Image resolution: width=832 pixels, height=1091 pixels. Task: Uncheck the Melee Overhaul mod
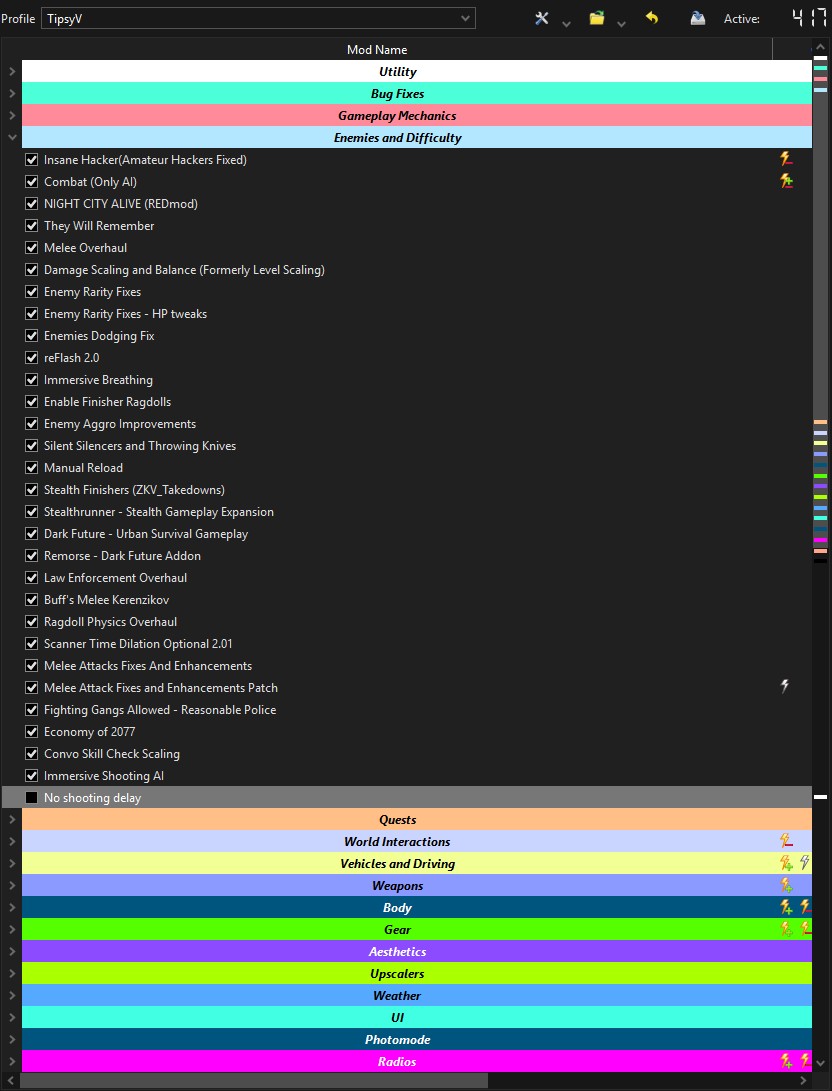31,248
